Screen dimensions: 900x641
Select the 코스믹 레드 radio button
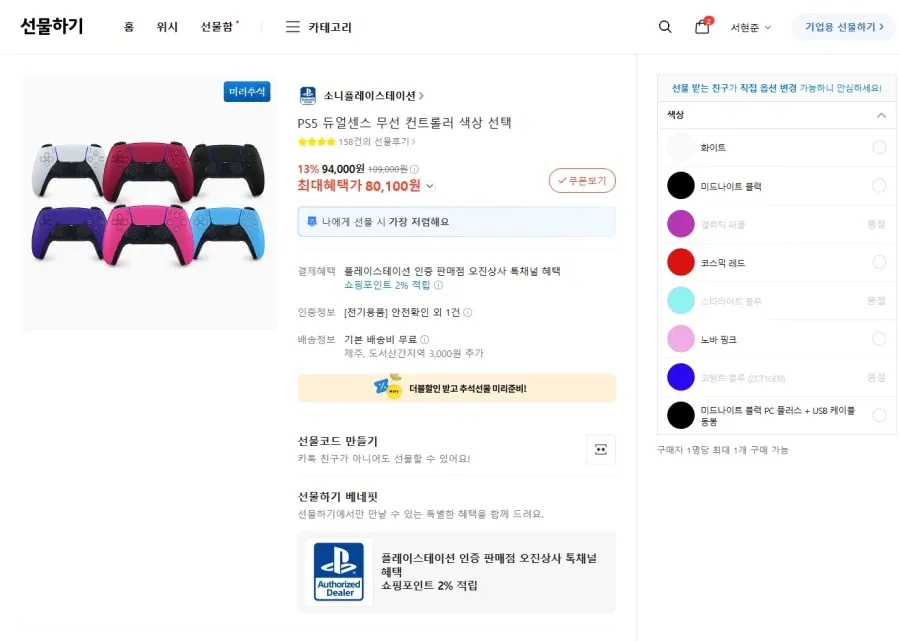(879, 262)
